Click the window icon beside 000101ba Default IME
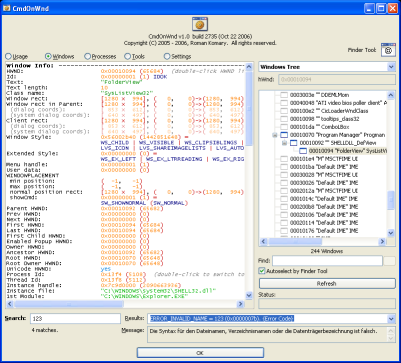 tap(284, 167)
